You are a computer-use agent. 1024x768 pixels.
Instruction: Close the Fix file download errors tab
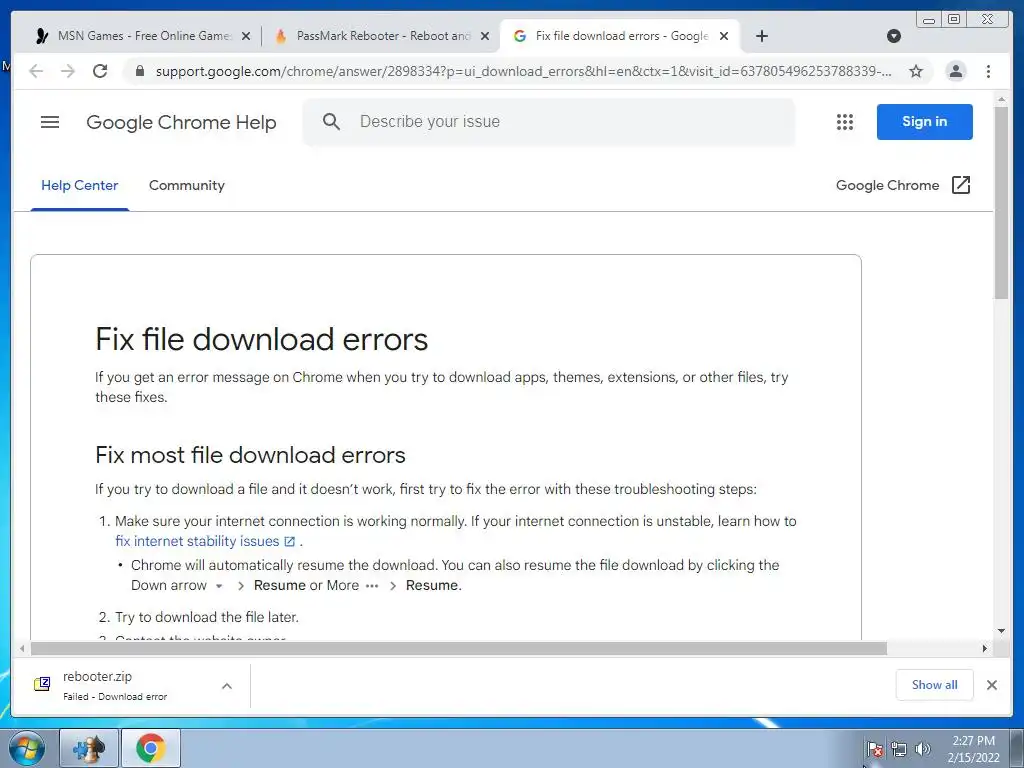(724, 36)
